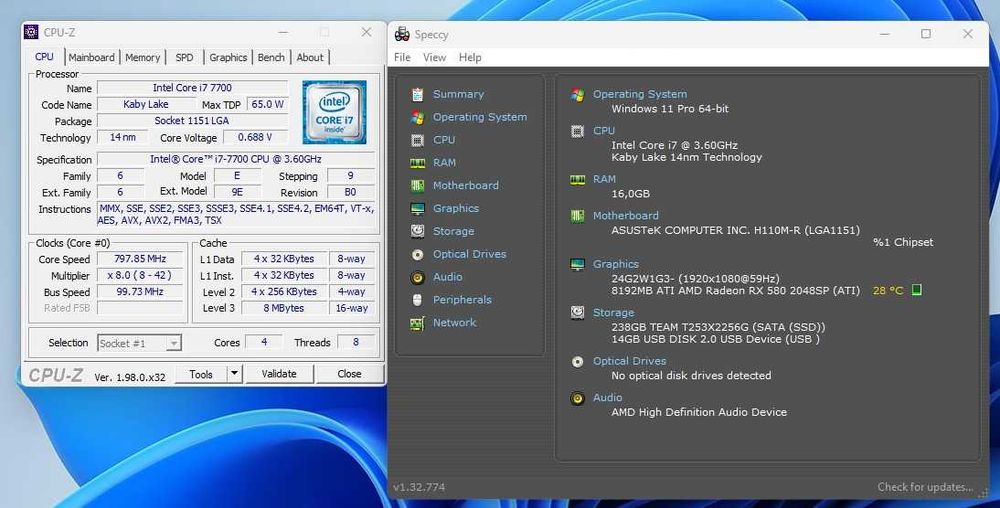
Task: Click the monitor icon beside Graphics summary heading
Action: pyautogui.click(x=578, y=265)
